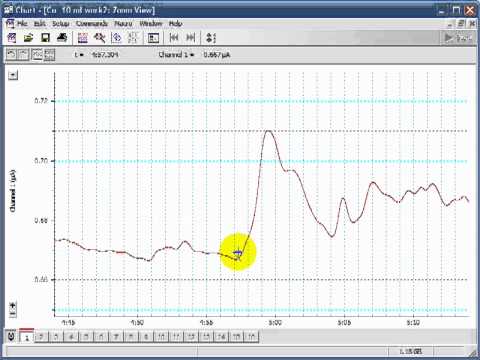Toggle channel button 8 at the bottom
This screenshot has height=360, width=480.
pos(131,337)
